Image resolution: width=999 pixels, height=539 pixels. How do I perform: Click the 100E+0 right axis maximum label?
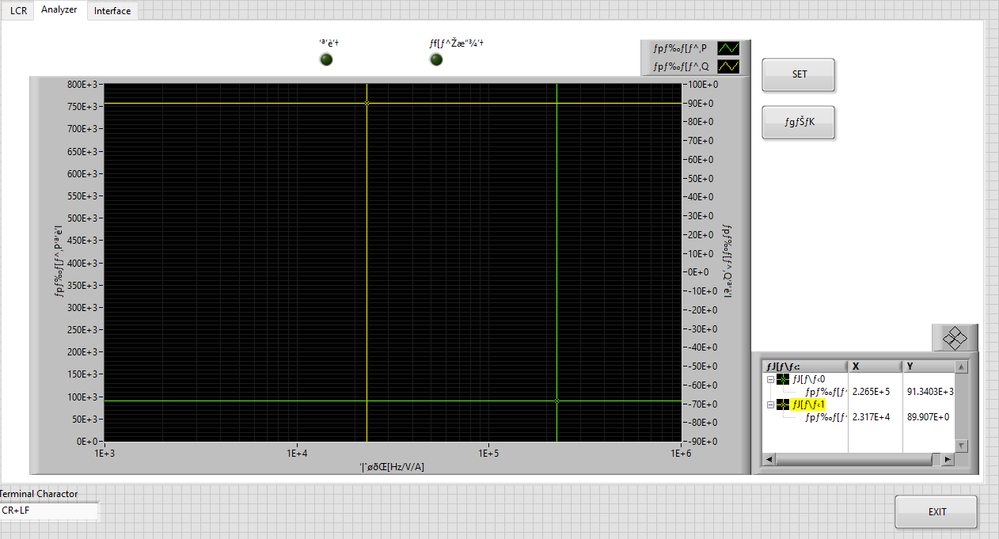point(703,85)
